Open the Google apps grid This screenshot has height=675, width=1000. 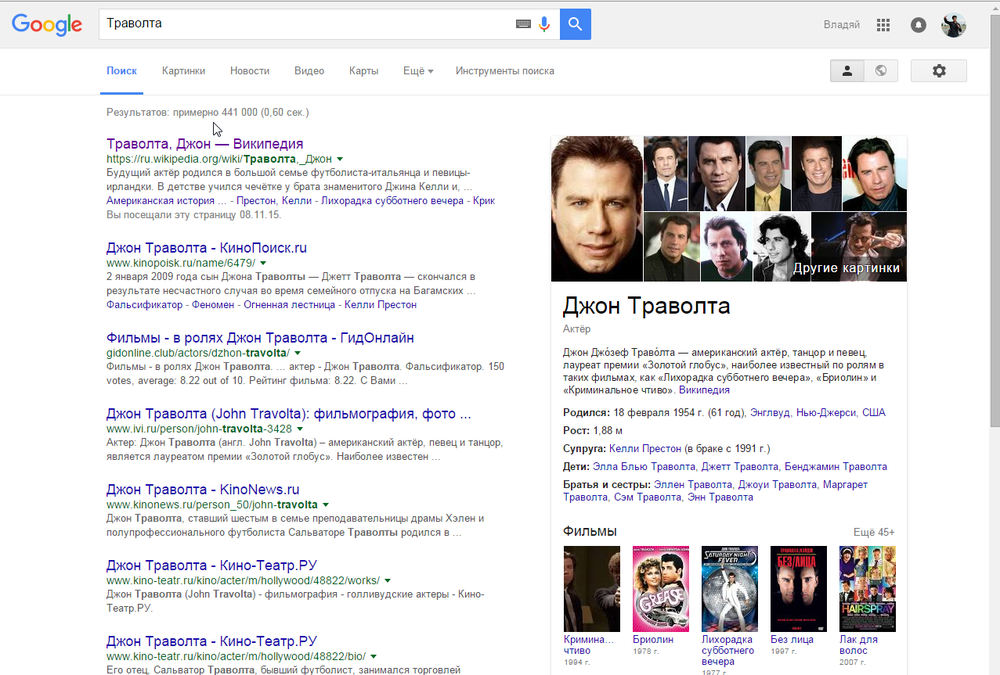point(883,25)
